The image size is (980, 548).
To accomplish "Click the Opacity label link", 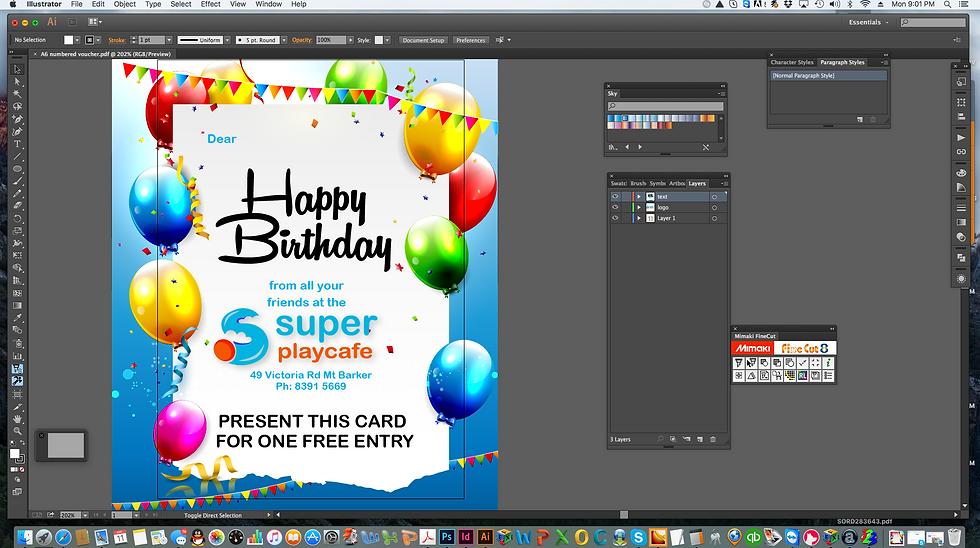I will tap(302, 40).
